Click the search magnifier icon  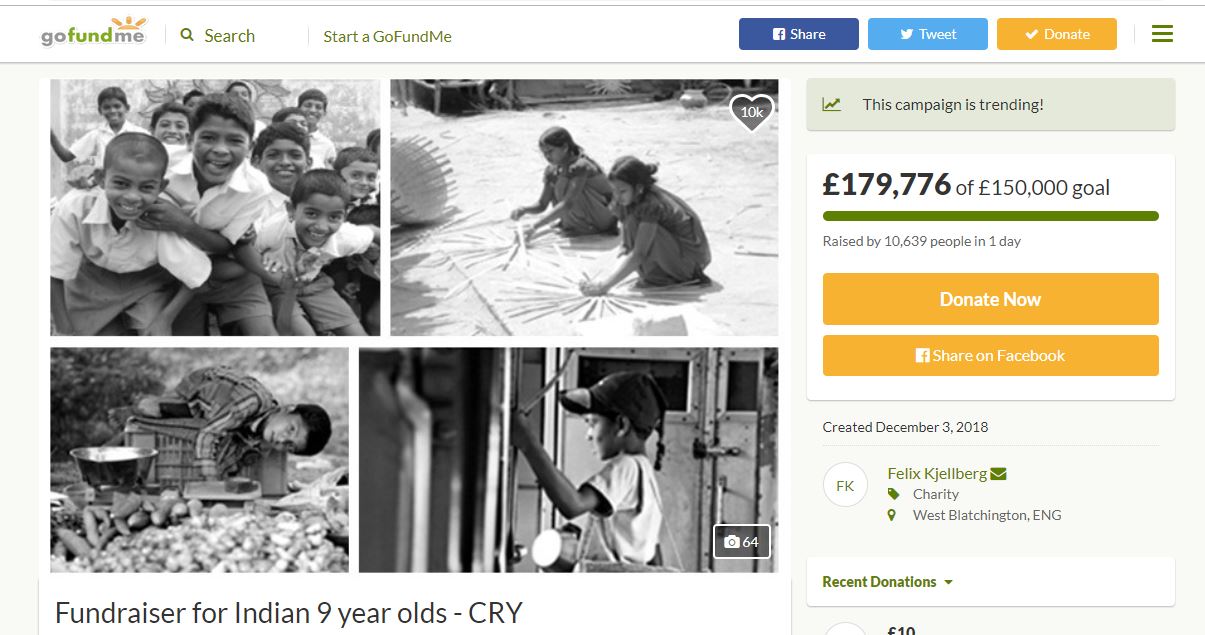click(x=187, y=35)
